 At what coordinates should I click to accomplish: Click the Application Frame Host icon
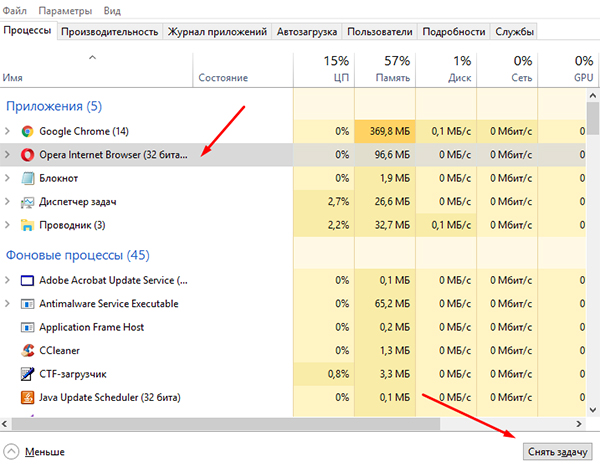click(27, 327)
